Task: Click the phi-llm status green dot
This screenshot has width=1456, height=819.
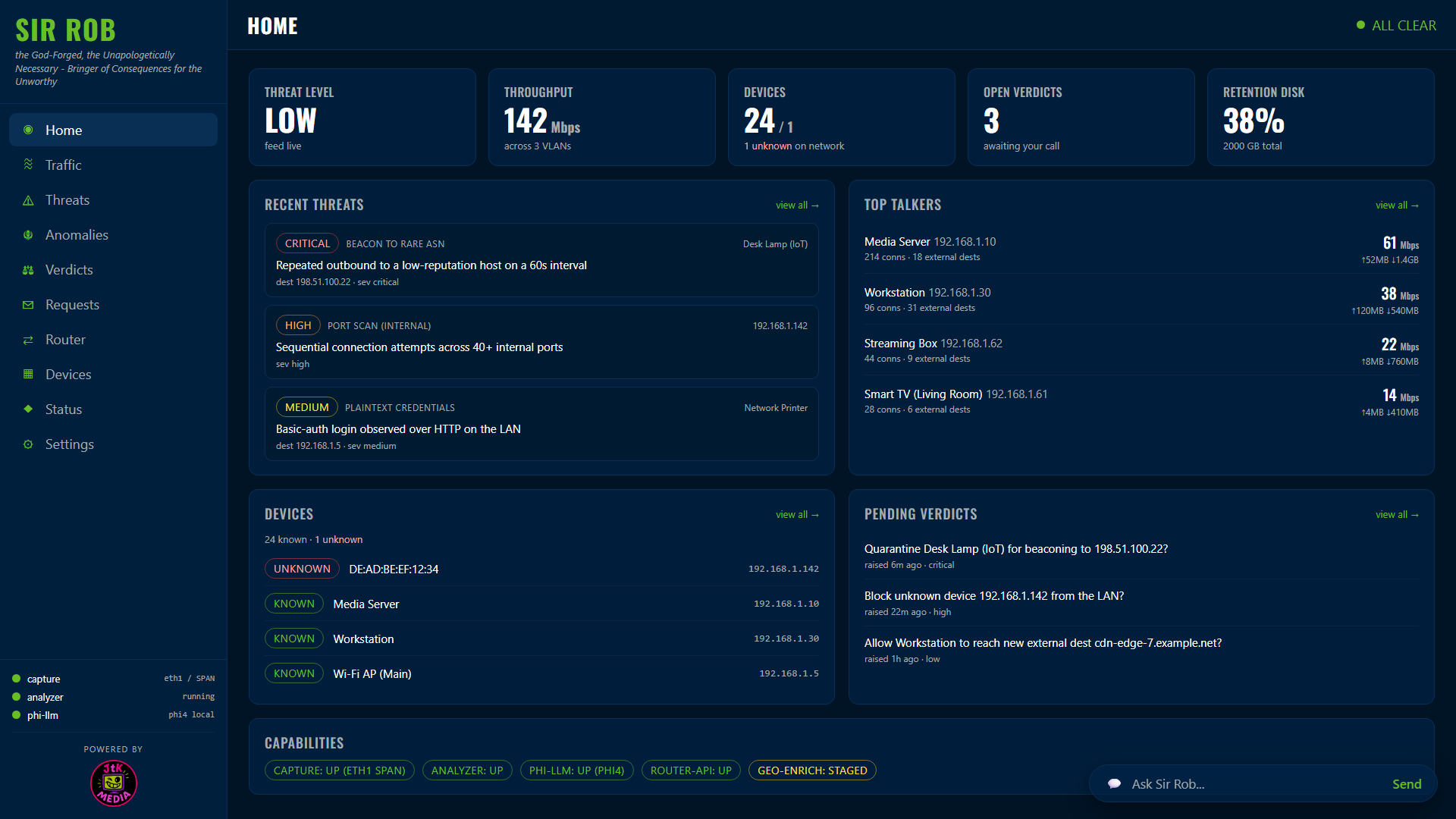Action: pyautogui.click(x=16, y=715)
